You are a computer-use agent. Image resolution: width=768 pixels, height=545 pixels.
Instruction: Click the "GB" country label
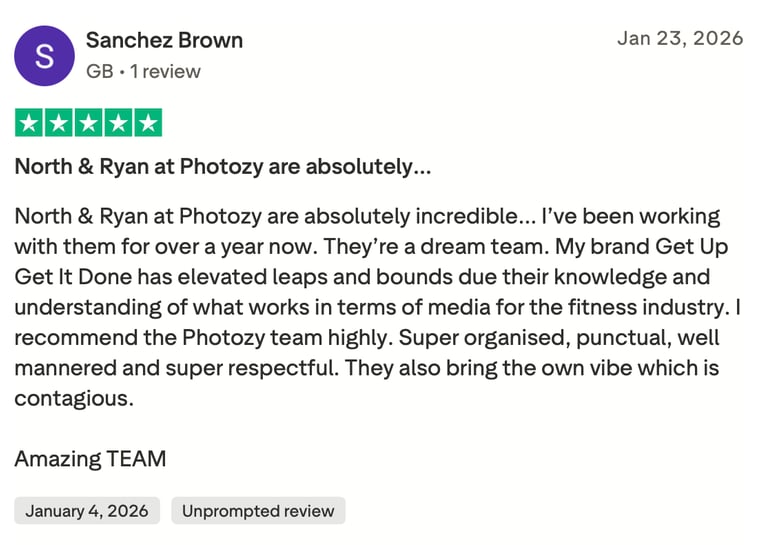point(99,71)
